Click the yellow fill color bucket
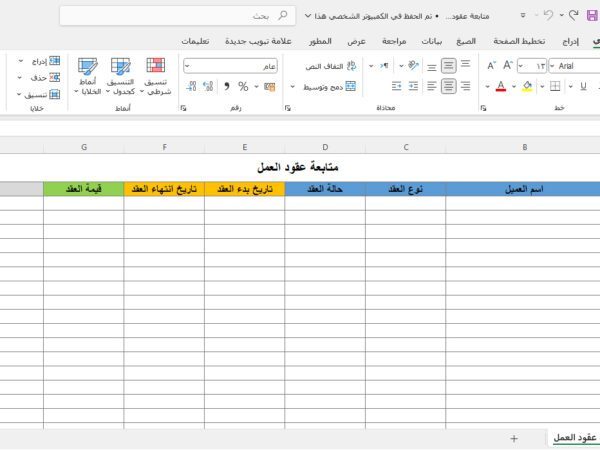Viewport: 600px width, 450px height. 527,86
